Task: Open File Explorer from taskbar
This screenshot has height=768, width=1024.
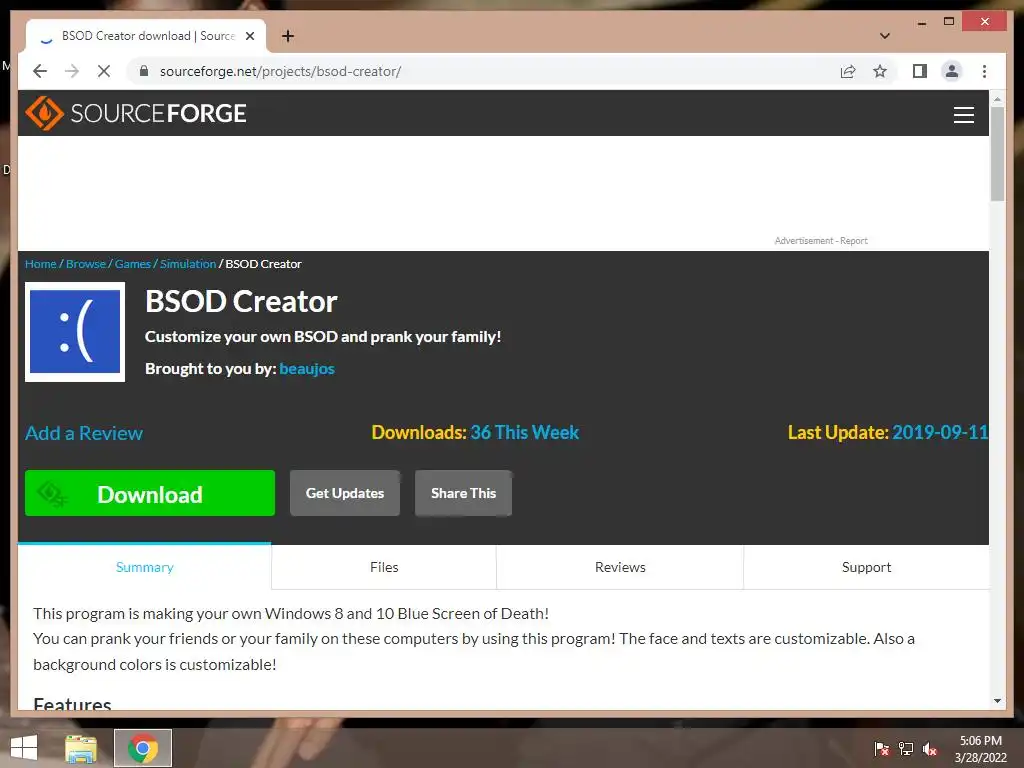Action: (81, 748)
